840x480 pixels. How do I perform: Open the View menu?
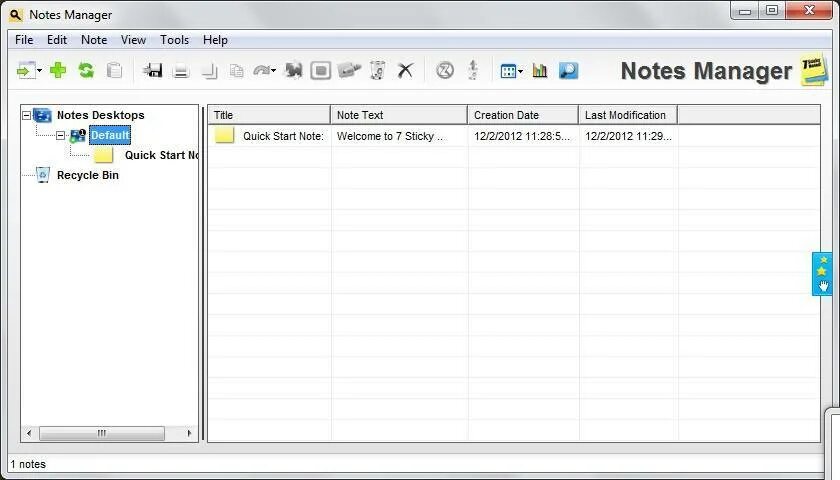point(133,40)
